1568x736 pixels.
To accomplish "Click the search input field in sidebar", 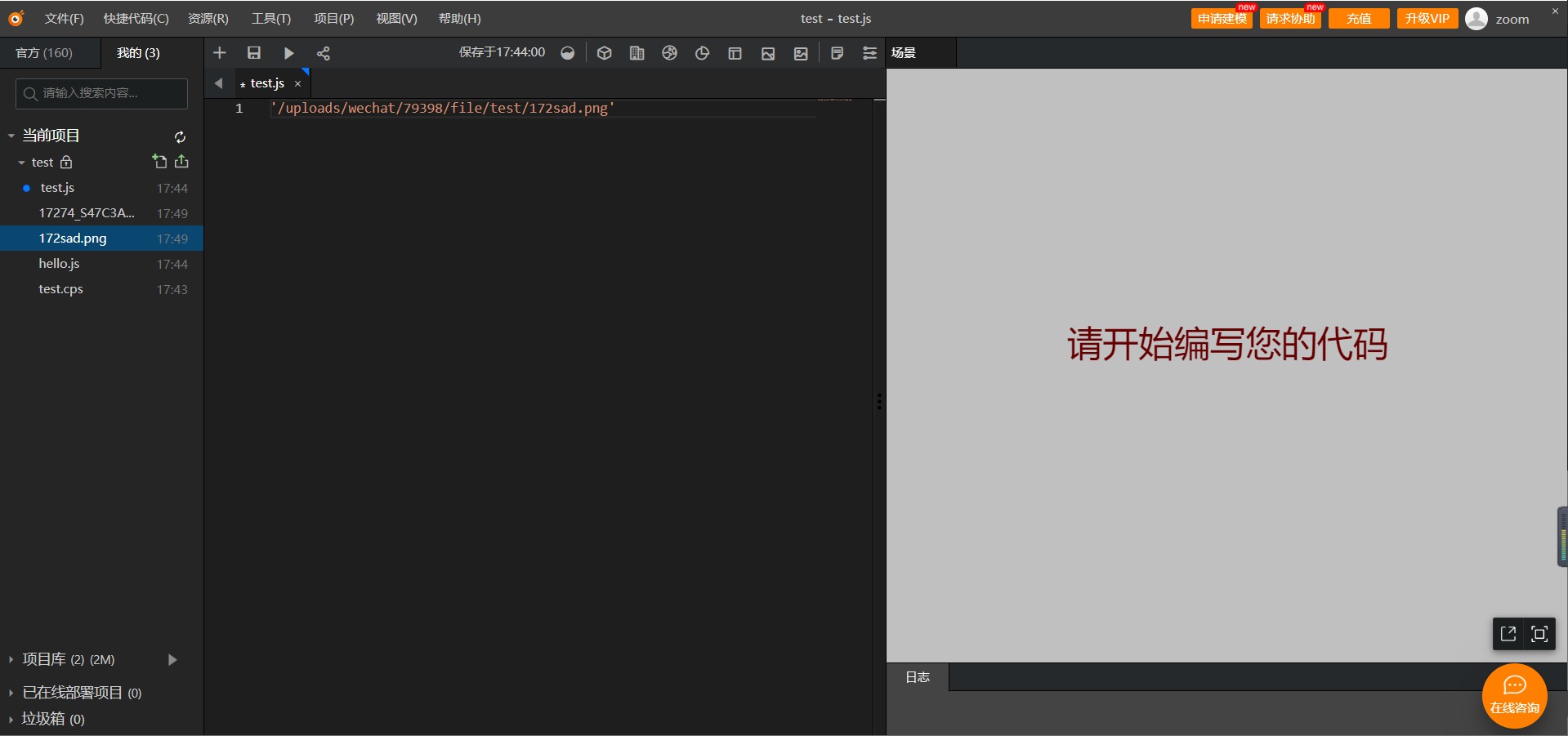I will click(x=101, y=93).
